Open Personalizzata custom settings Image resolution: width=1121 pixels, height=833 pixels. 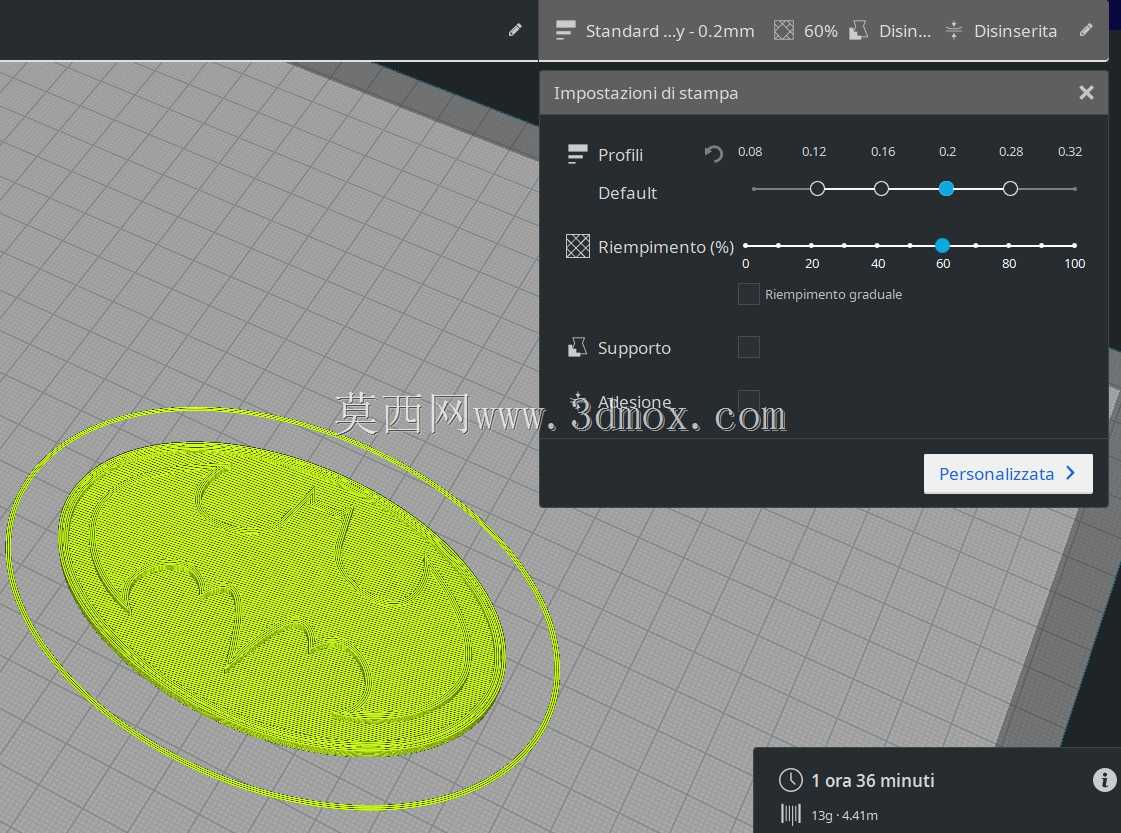[1008, 473]
